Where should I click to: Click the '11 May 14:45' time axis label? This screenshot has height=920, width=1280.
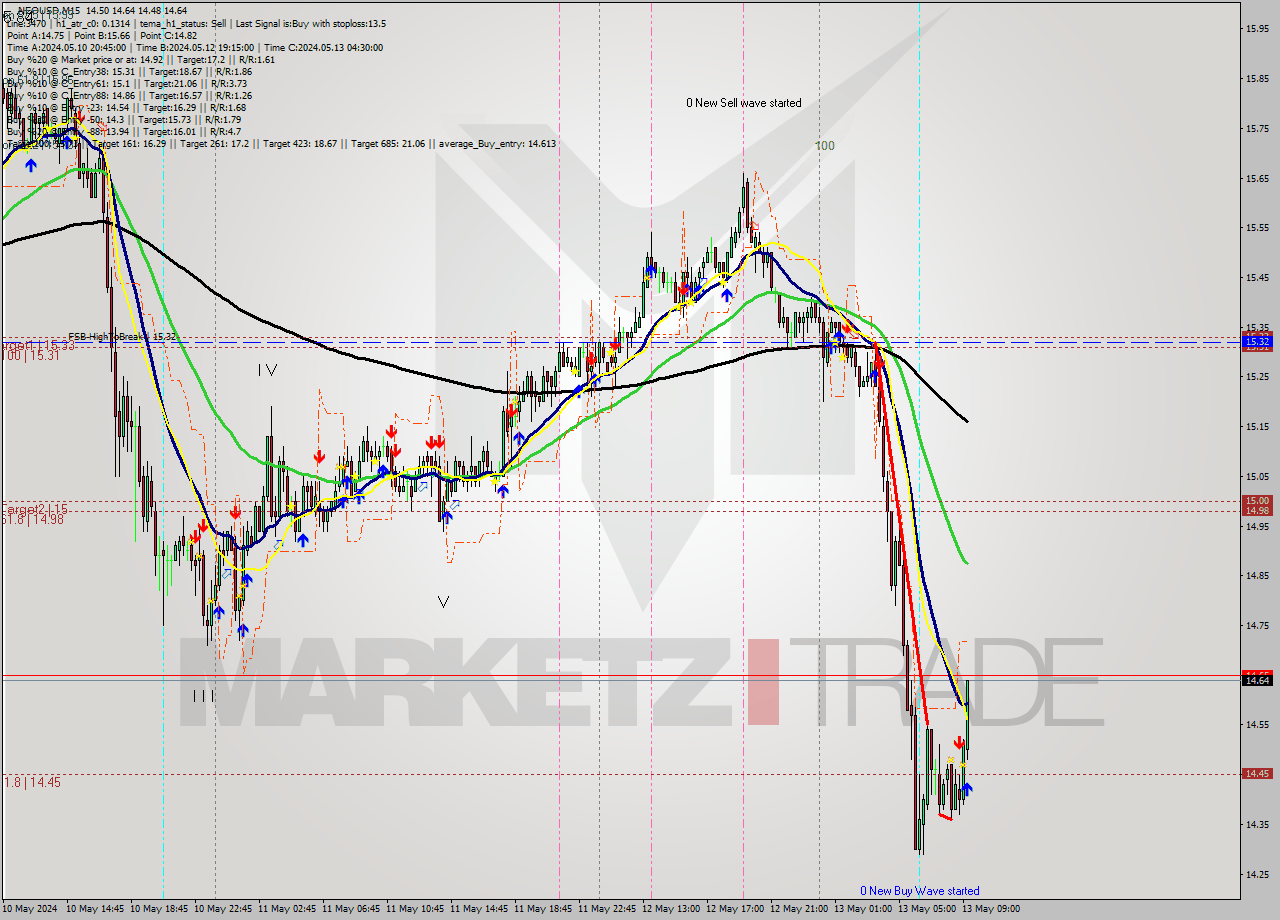[x=479, y=909]
